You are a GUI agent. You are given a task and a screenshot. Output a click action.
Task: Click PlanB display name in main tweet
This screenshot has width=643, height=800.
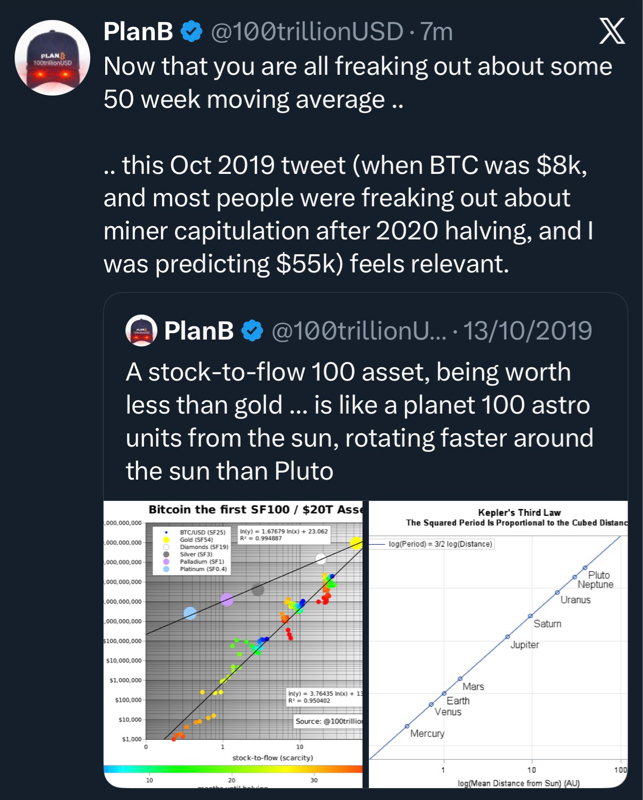(x=139, y=32)
